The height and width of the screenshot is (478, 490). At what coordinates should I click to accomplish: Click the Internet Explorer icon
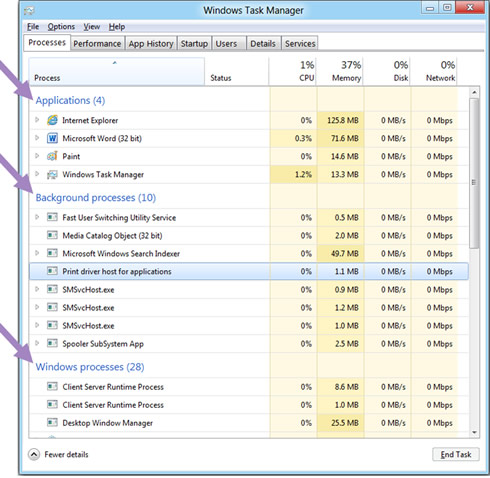tap(52, 120)
